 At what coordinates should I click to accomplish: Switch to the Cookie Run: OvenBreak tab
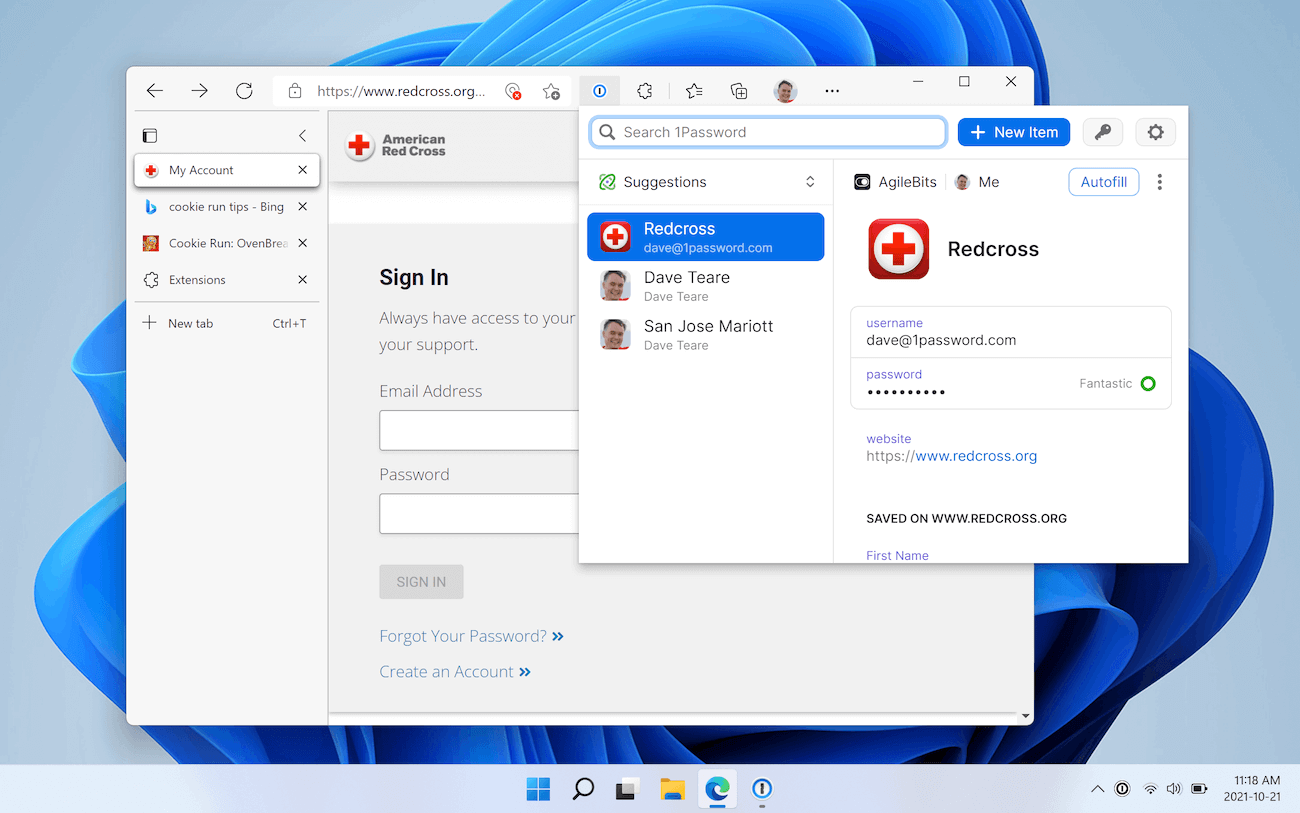[x=225, y=242]
